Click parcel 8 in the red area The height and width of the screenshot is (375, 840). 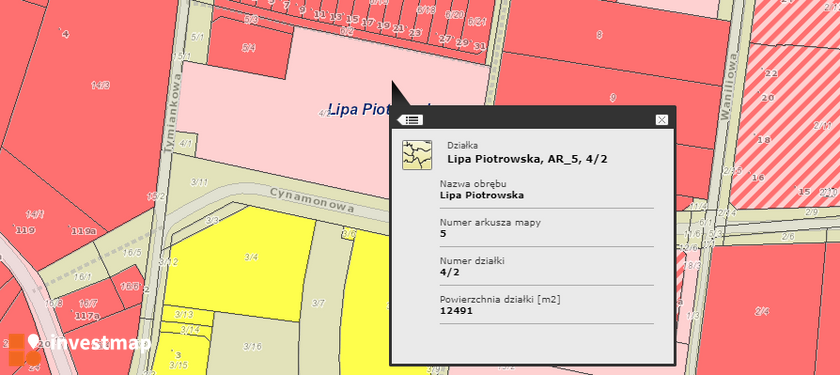pyautogui.click(x=599, y=35)
